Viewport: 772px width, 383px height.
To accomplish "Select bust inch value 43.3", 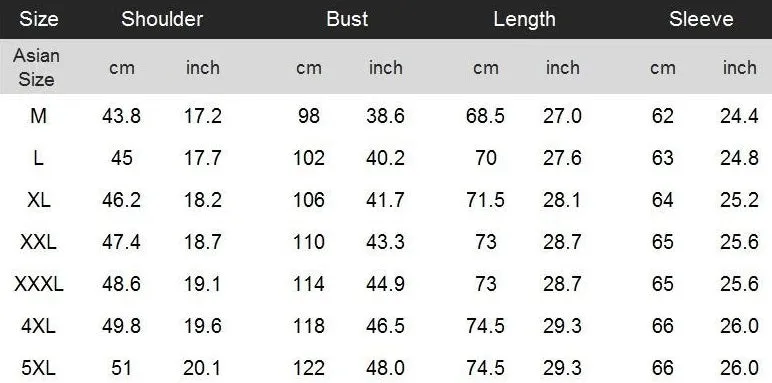I will (x=386, y=242).
